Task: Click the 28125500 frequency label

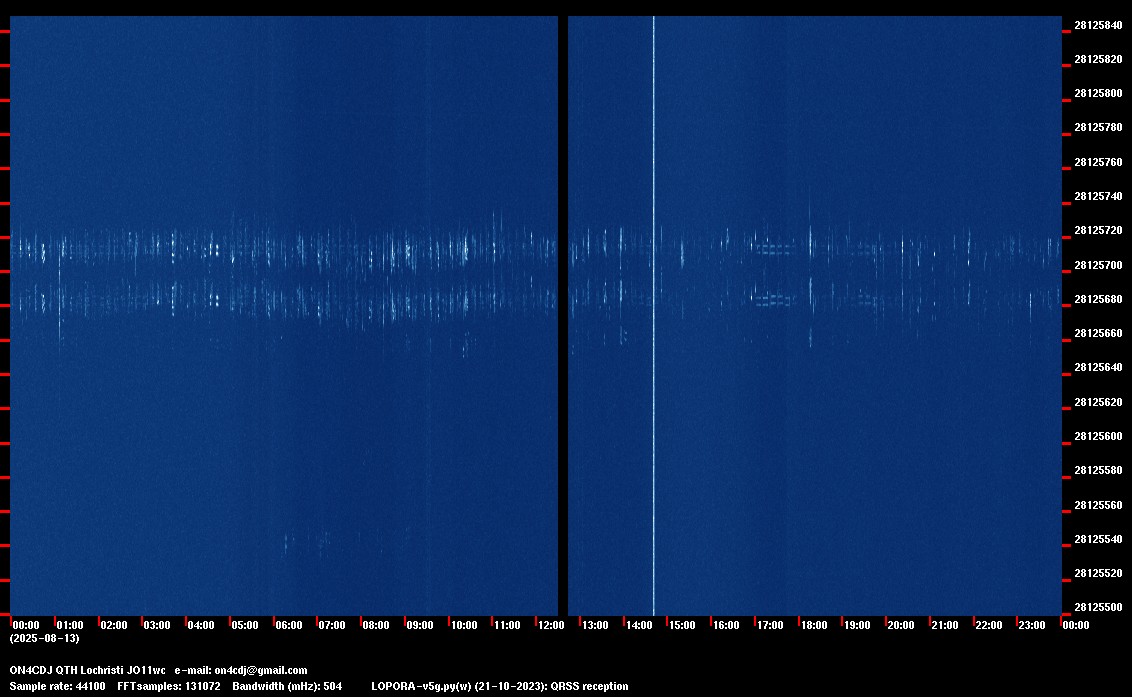Action: [1098, 607]
